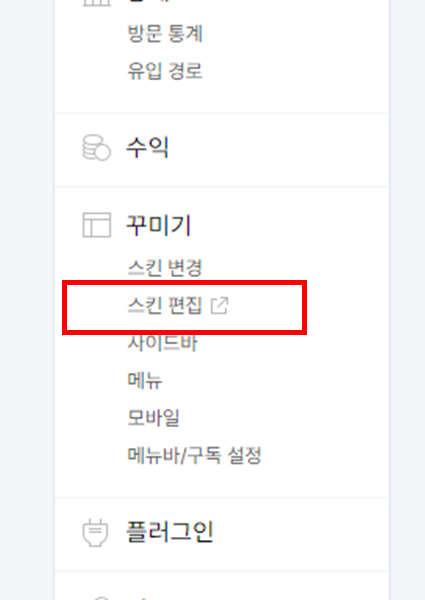Open 스킨 변경 under 꾸미기
425x600 pixels.
pos(164,267)
